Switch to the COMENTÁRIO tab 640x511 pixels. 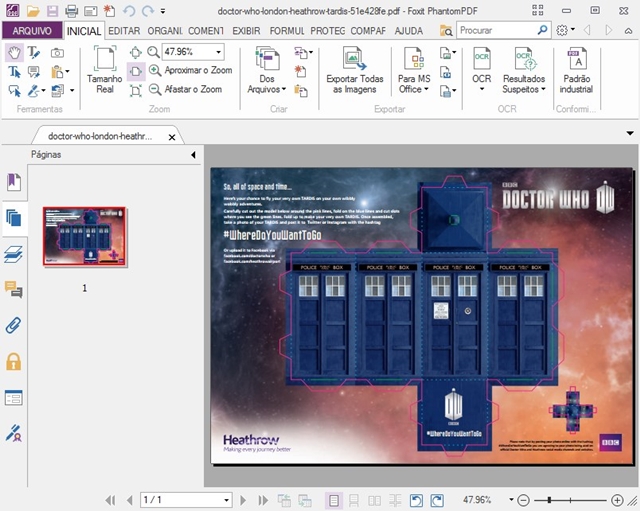click(206, 31)
